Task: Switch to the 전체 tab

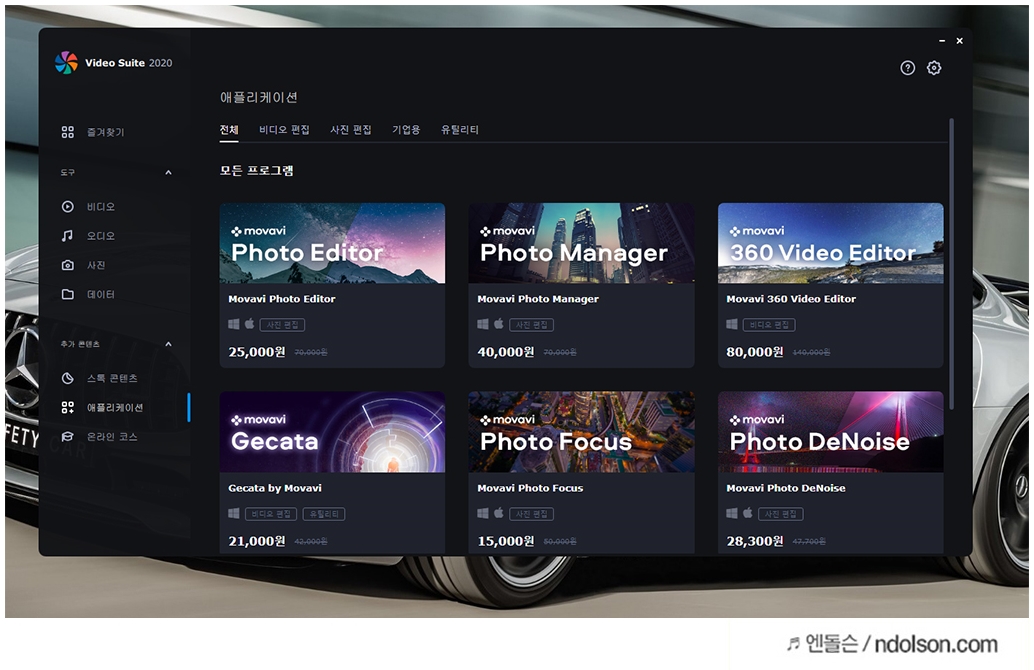Action: click(229, 130)
